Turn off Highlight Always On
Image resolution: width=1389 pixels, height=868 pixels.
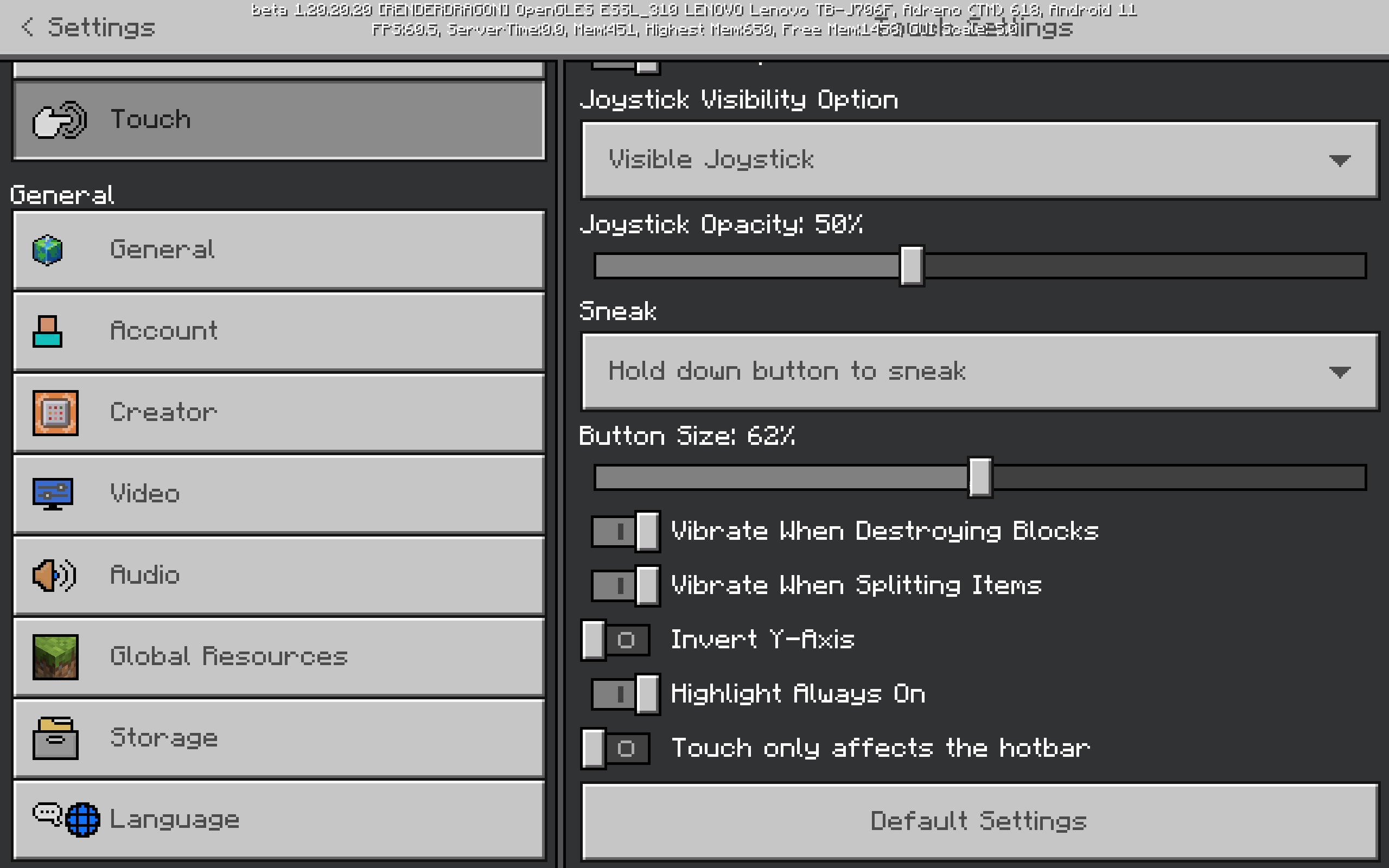click(625, 694)
